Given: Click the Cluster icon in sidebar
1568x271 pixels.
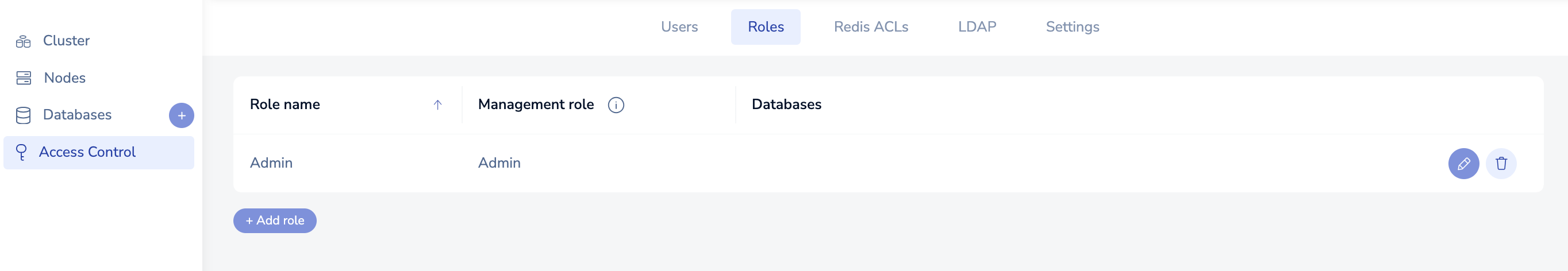Looking at the screenshot, I should click(x=23, y=41).
